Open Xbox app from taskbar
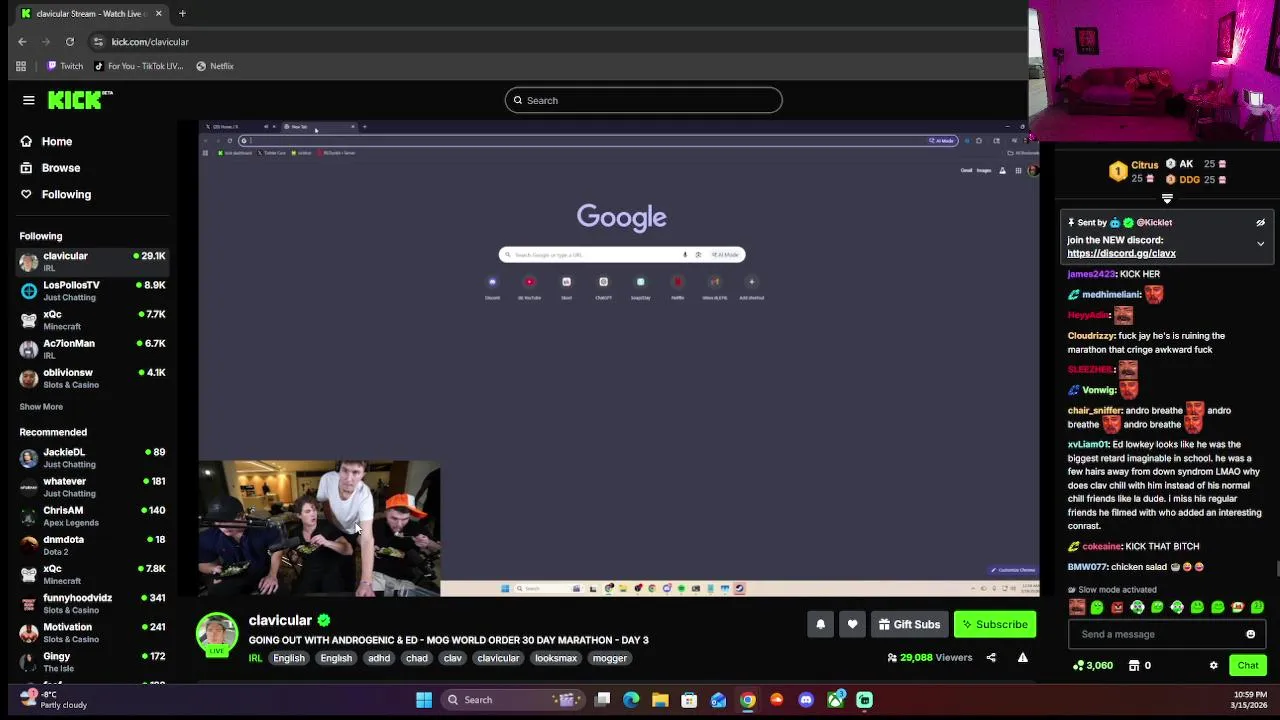Image resolution: width=1280 pixels, height=720 pixels. coord(835,700)
